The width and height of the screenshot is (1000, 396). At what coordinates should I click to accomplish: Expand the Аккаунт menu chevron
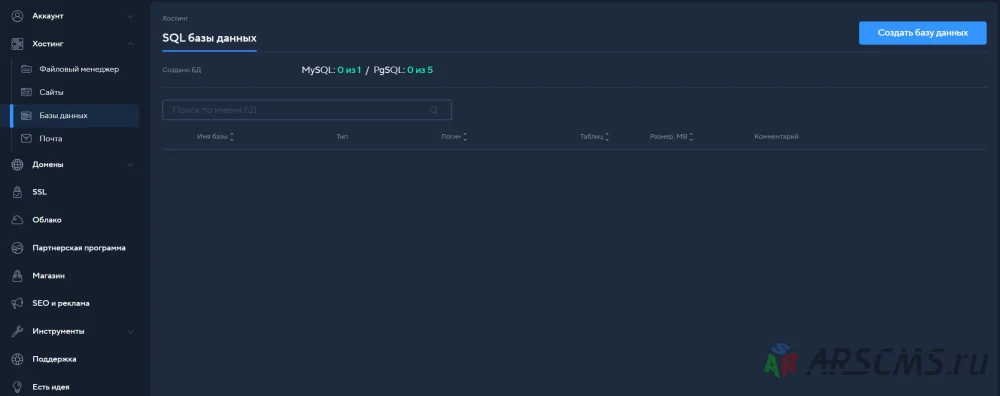point(131,16)
